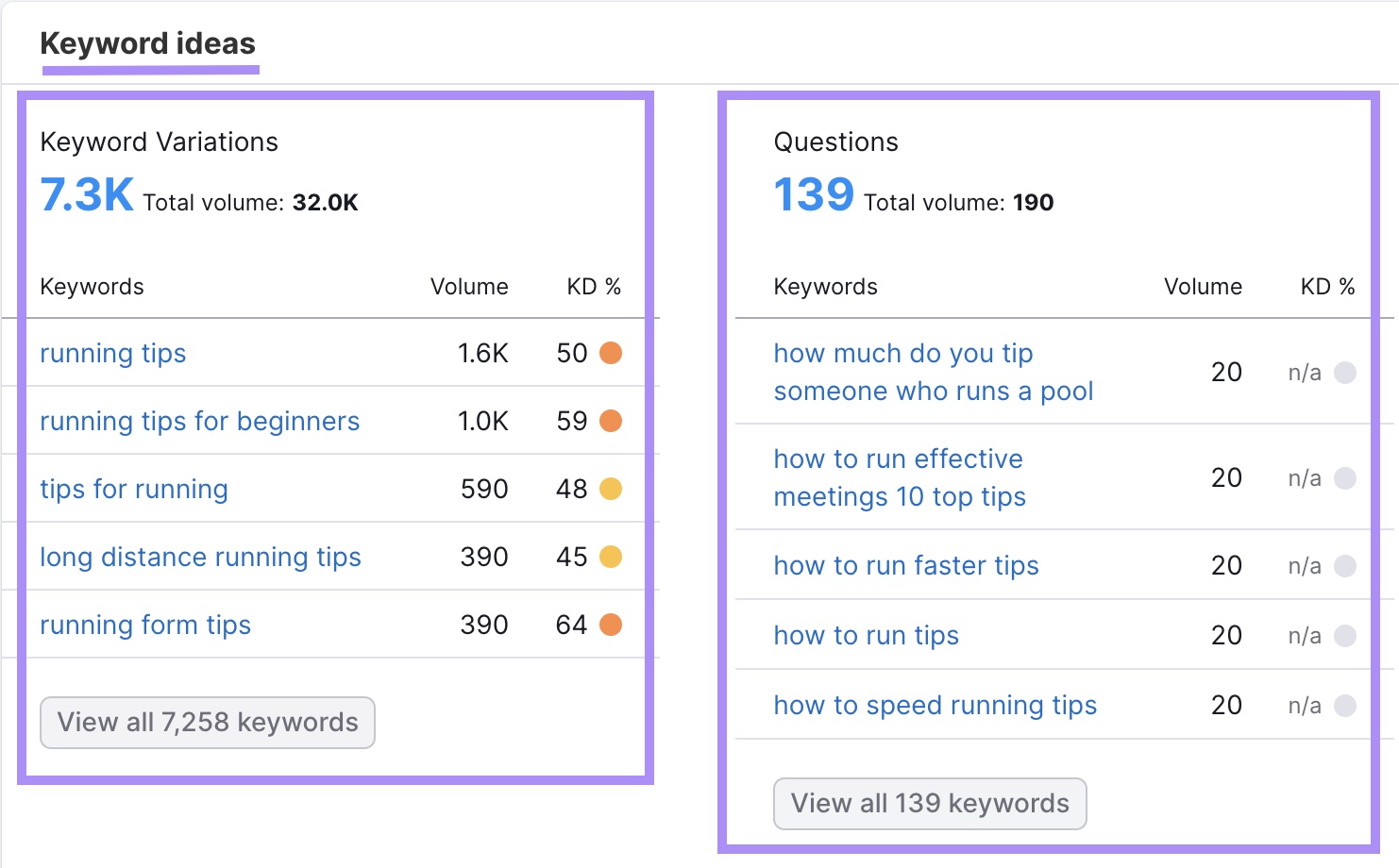
Task: Click the 7.3K keyword variations count
Action: [x=86, y=194]
